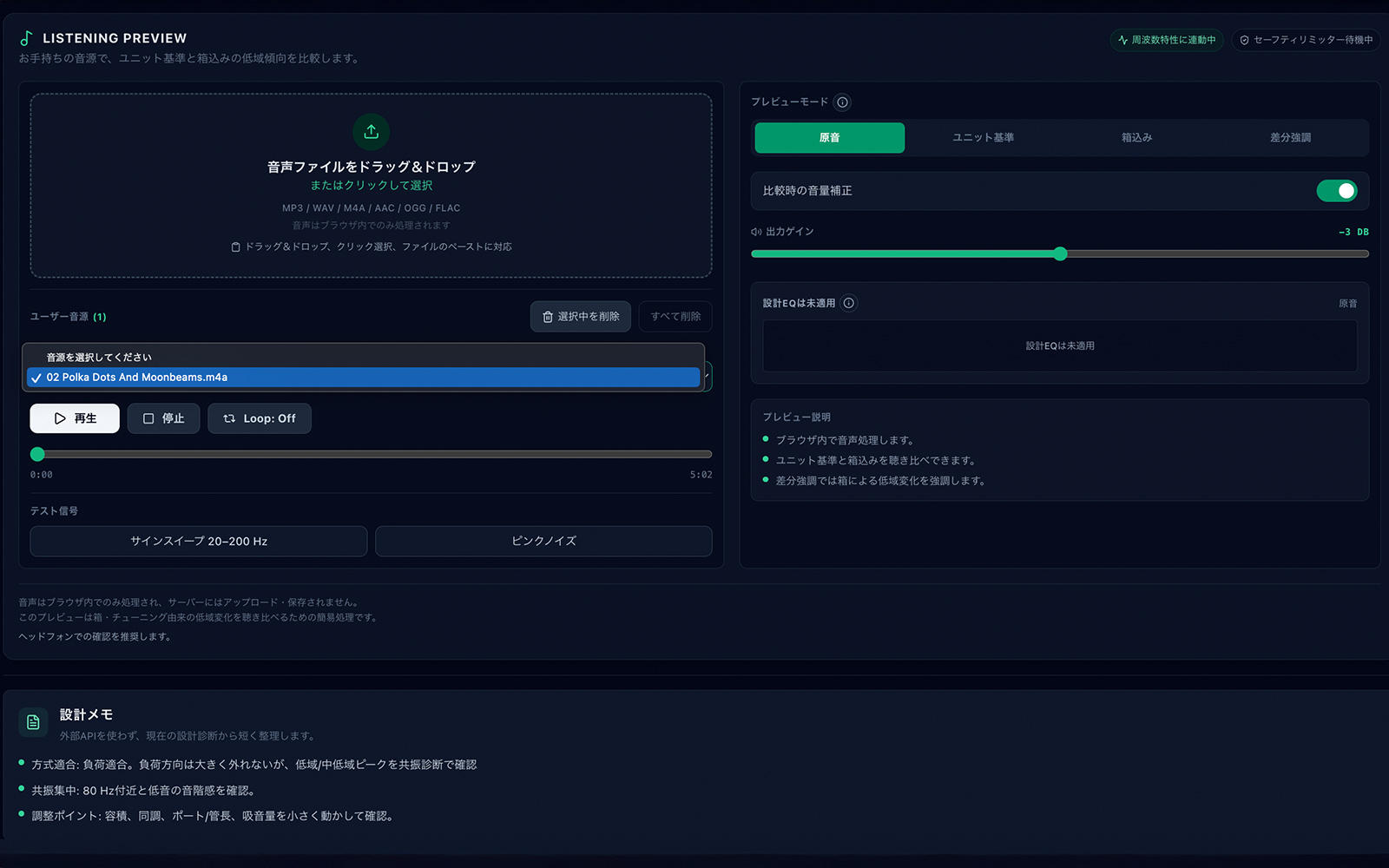Click the info icon next to 設計EQは未適用
Viewport: 1389px width, 868px height.
[849, 303]
